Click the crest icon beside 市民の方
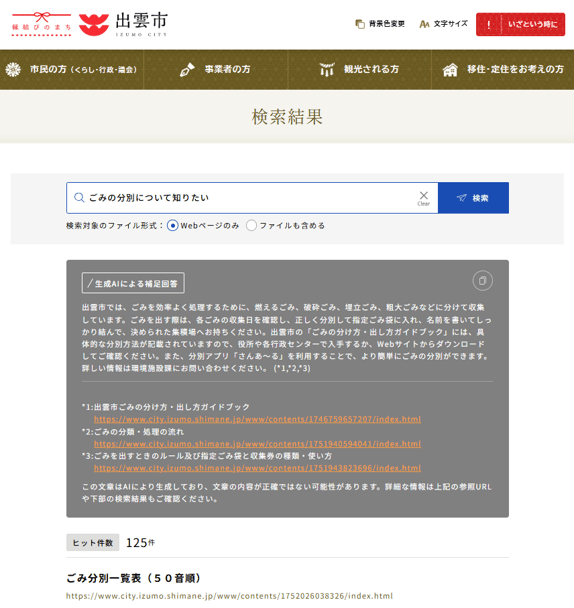Viewport: 574px width, 608px height. [x=13, y=70]
